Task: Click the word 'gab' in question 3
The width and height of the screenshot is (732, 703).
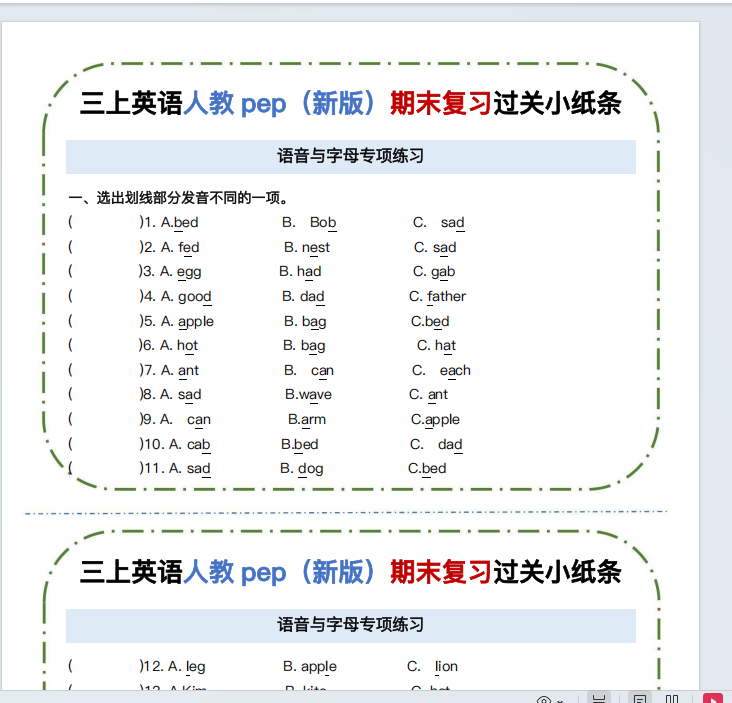Action: tap(443, 272)
